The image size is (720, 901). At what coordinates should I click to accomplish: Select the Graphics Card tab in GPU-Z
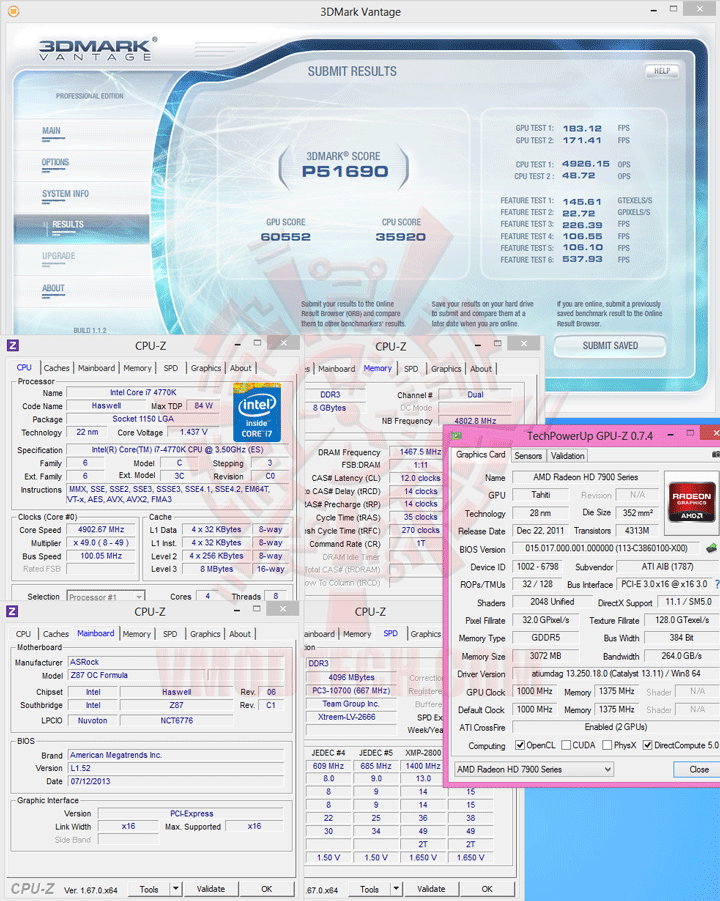point(480,455)
